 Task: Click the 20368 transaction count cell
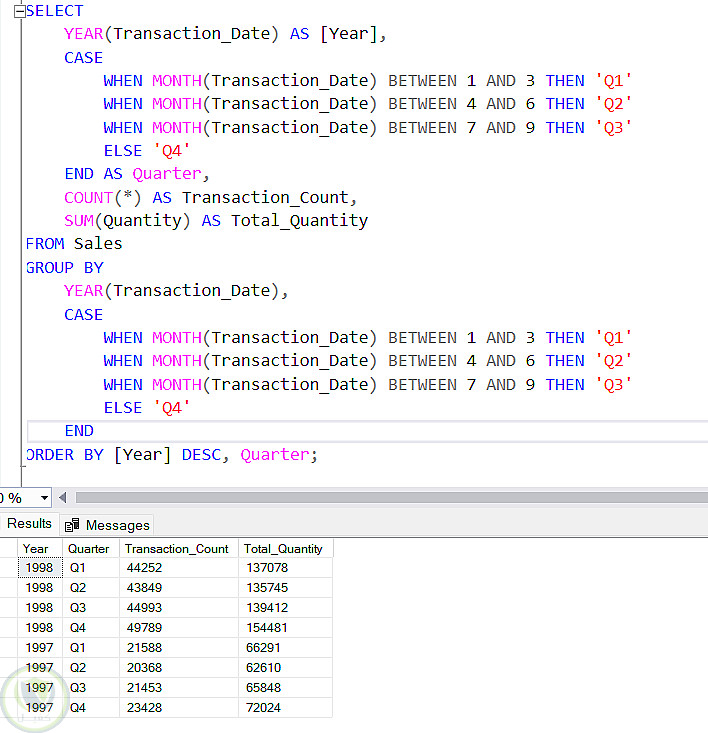[x=179, y=668]
